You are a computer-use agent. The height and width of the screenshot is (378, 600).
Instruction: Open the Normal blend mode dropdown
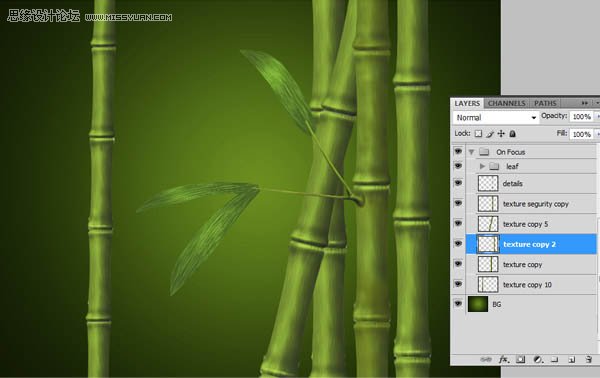(x=496, y=117)
